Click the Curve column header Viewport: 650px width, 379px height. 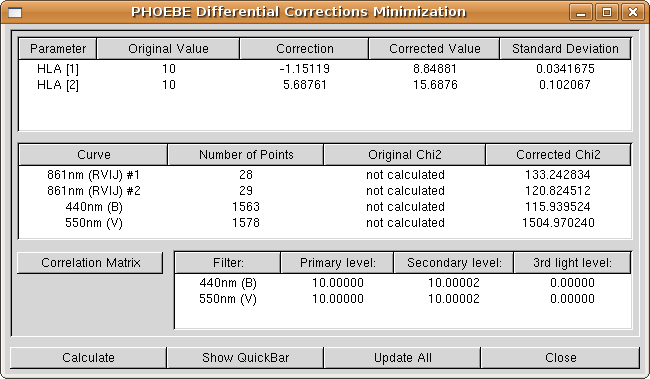pos(93,155)
